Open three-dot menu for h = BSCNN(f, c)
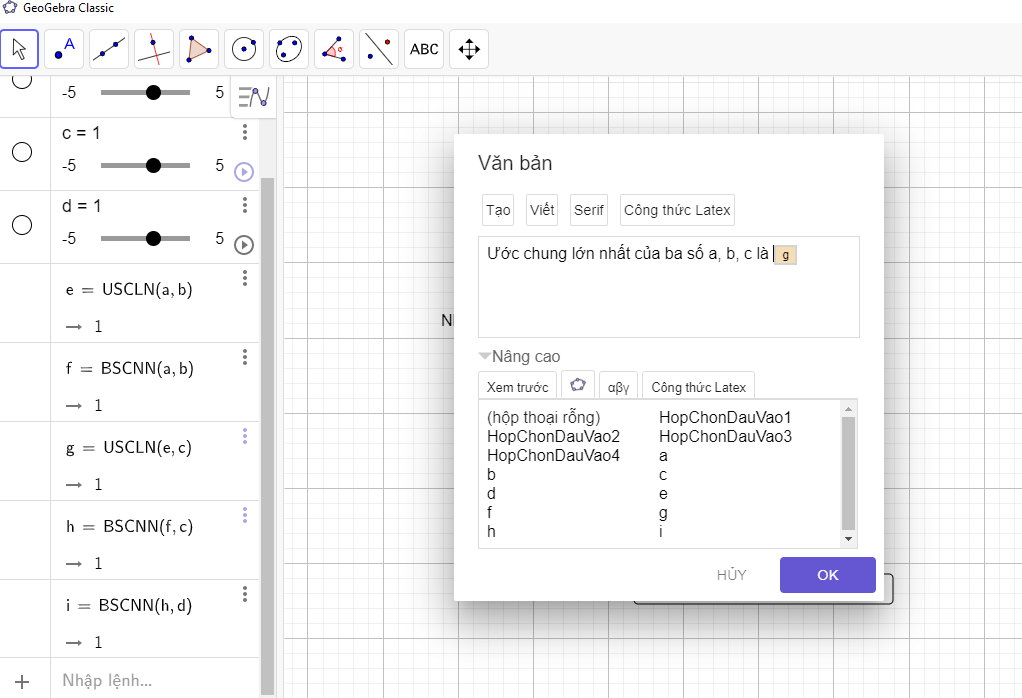Screen dimensions: 1022x698 pyautogui.click(x=245, y=515)
